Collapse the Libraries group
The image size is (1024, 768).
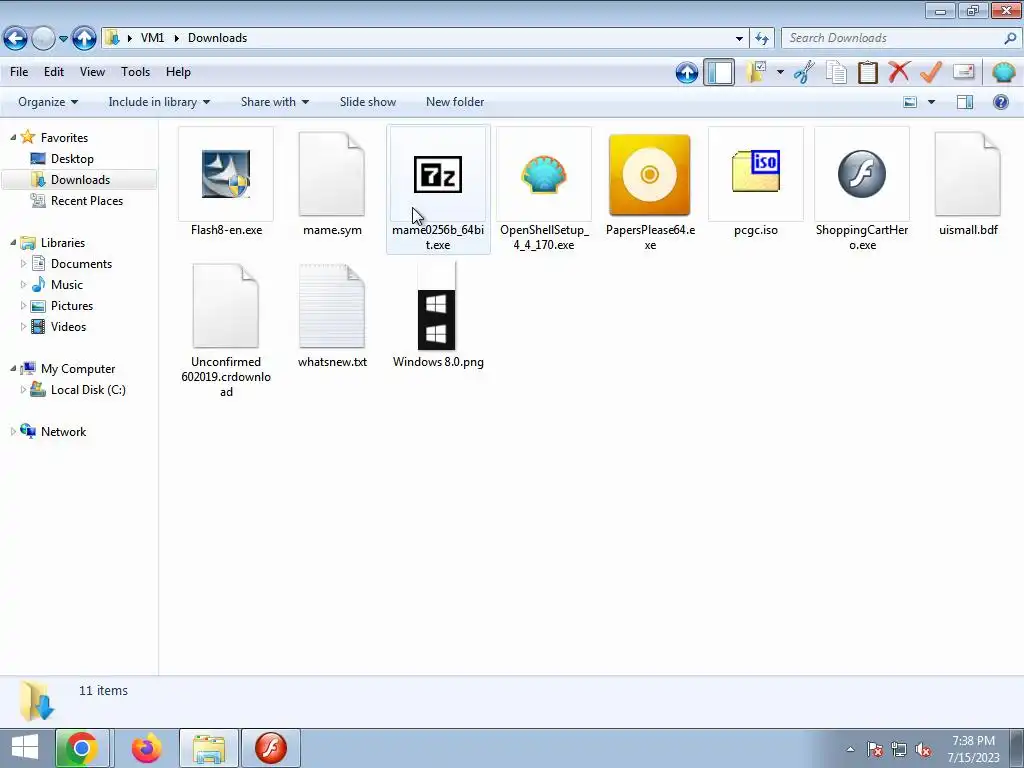13,243
